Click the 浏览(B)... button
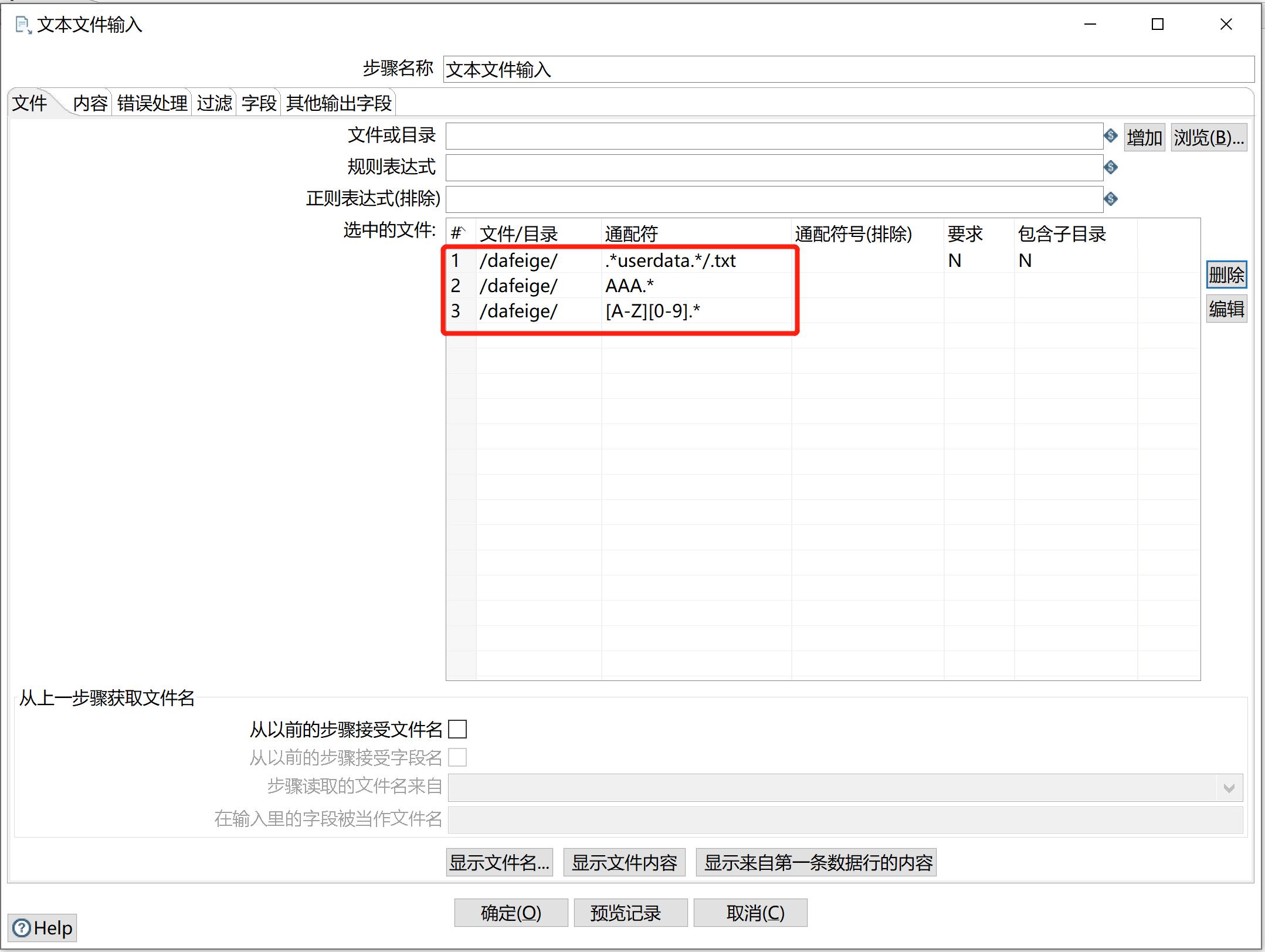 [1209, 137]
